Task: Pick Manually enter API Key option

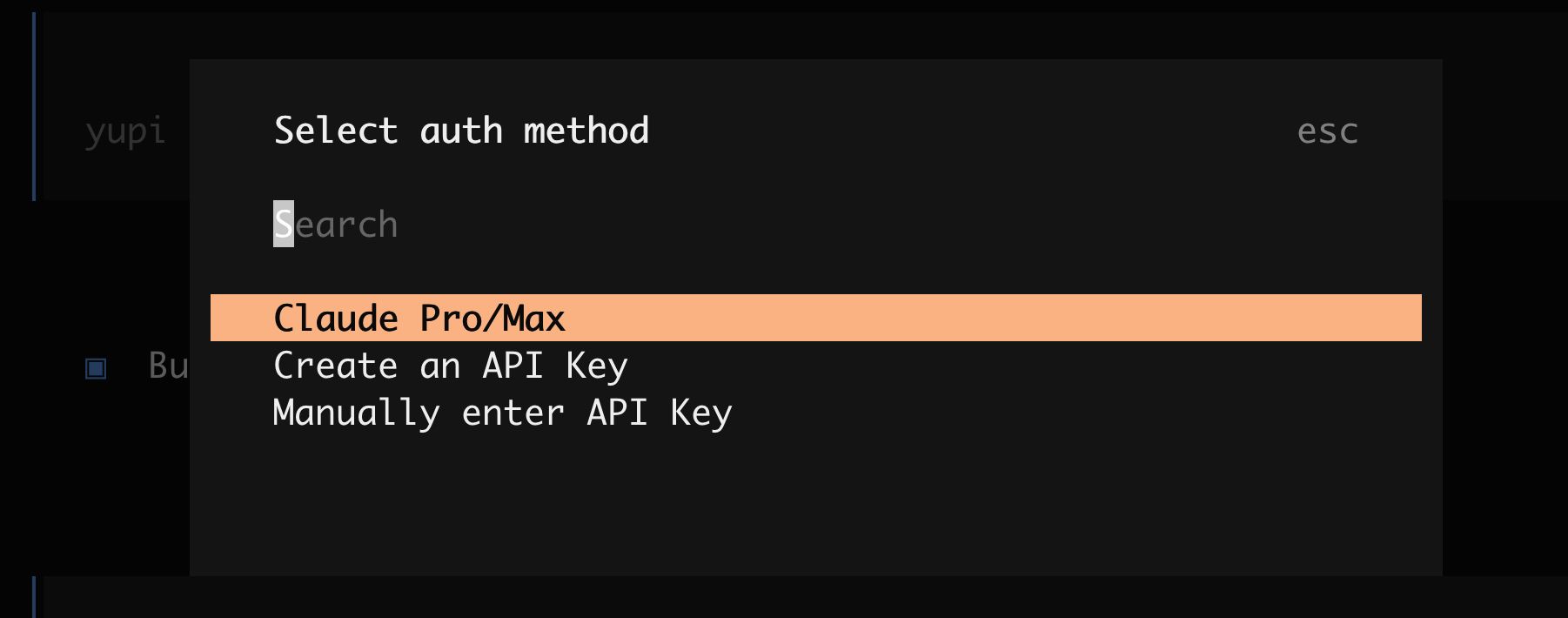Action: pos(502,413)
